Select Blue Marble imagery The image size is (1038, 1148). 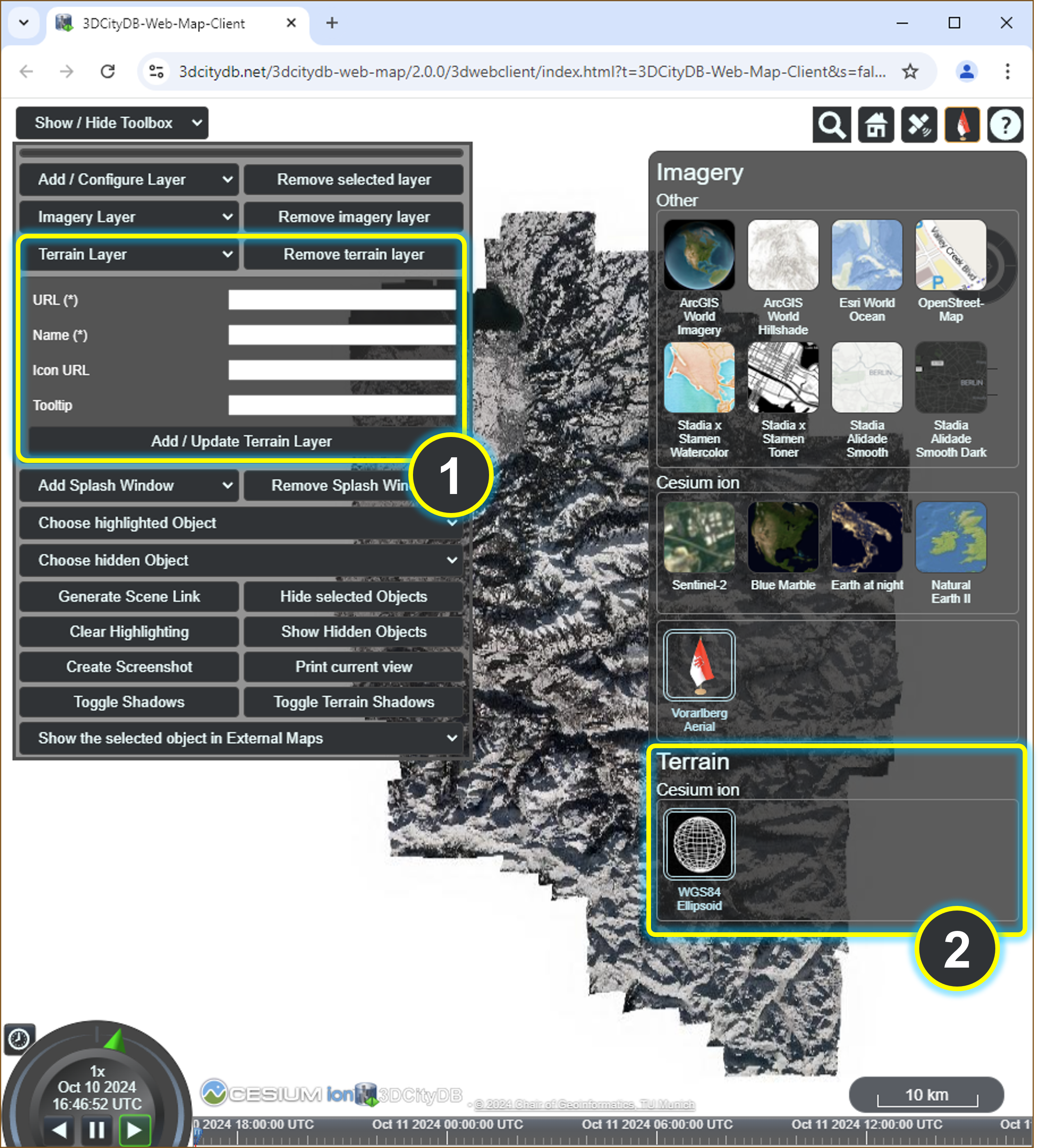click(x=783, y=537)
